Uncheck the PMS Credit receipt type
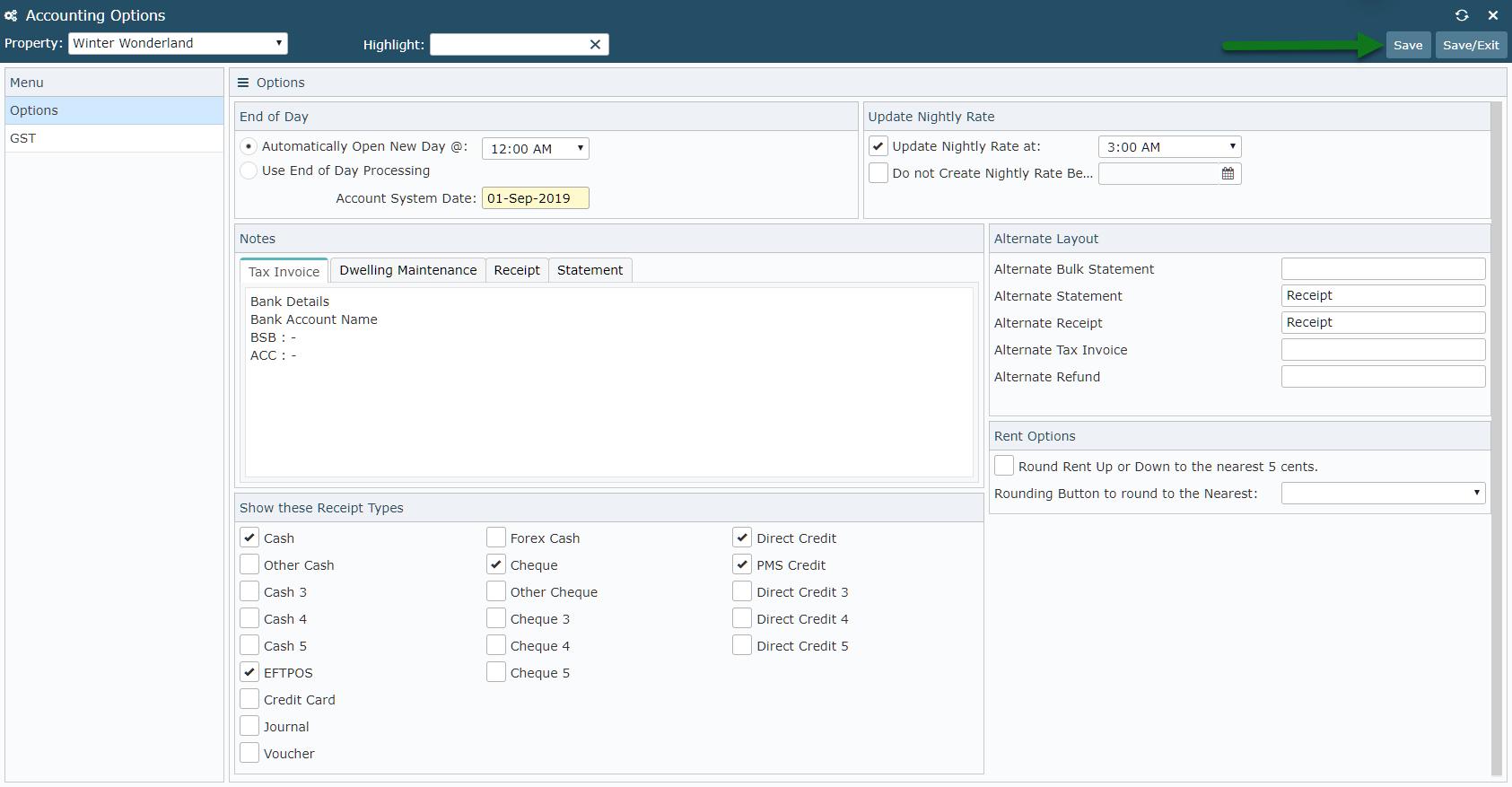Image resolution: width=1512 pixels, height=787 pixels. [742, 564]
